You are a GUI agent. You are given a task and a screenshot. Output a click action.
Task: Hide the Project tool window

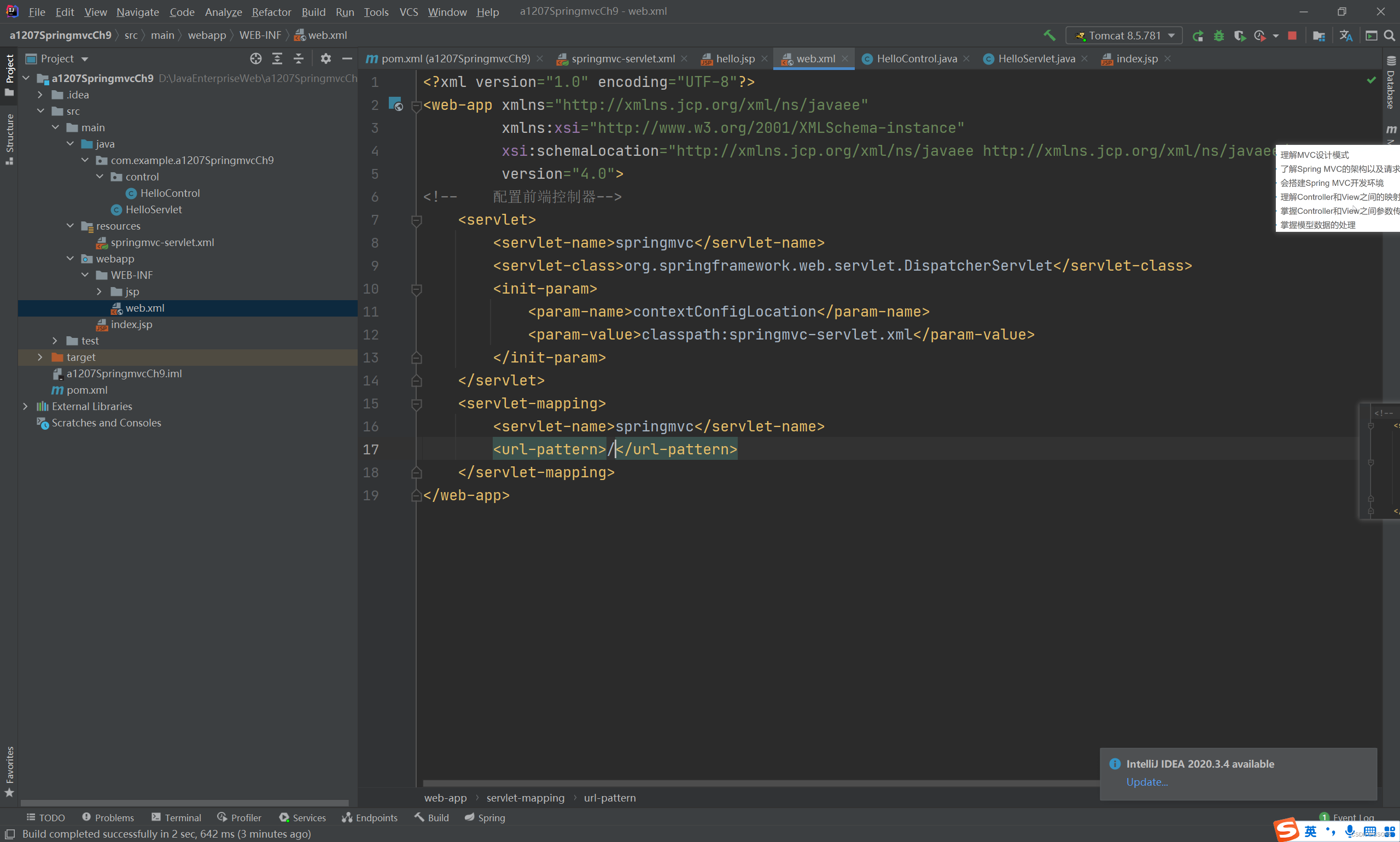click(x=347, y=59)
